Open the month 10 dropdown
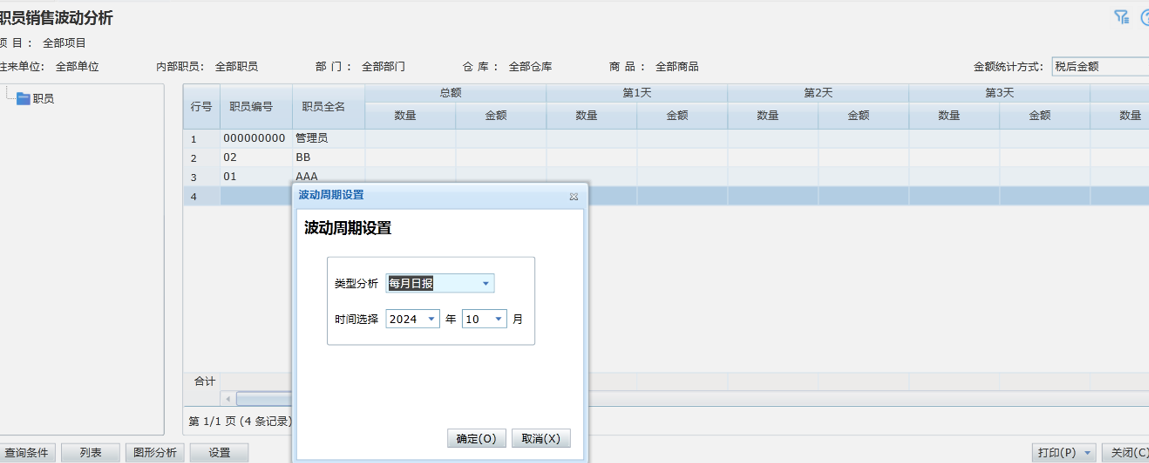Image resolution: width=1149 pixels, height=463 pixels. tap(498, 319)
